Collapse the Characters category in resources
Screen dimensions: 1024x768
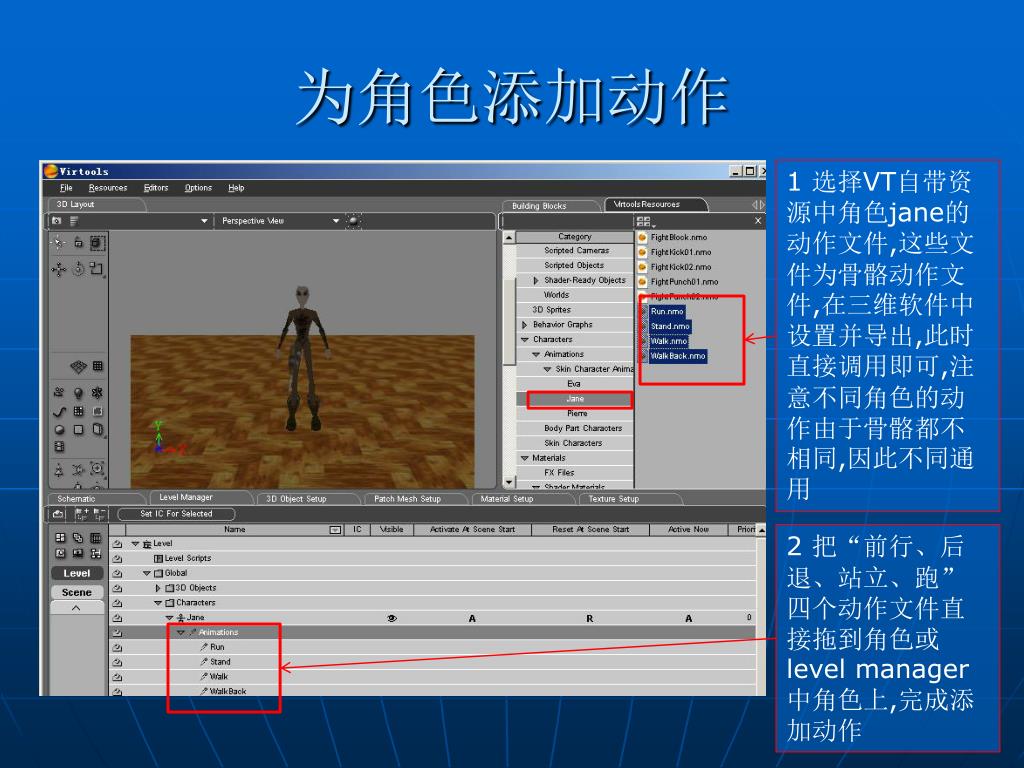[x=525, y=340]
